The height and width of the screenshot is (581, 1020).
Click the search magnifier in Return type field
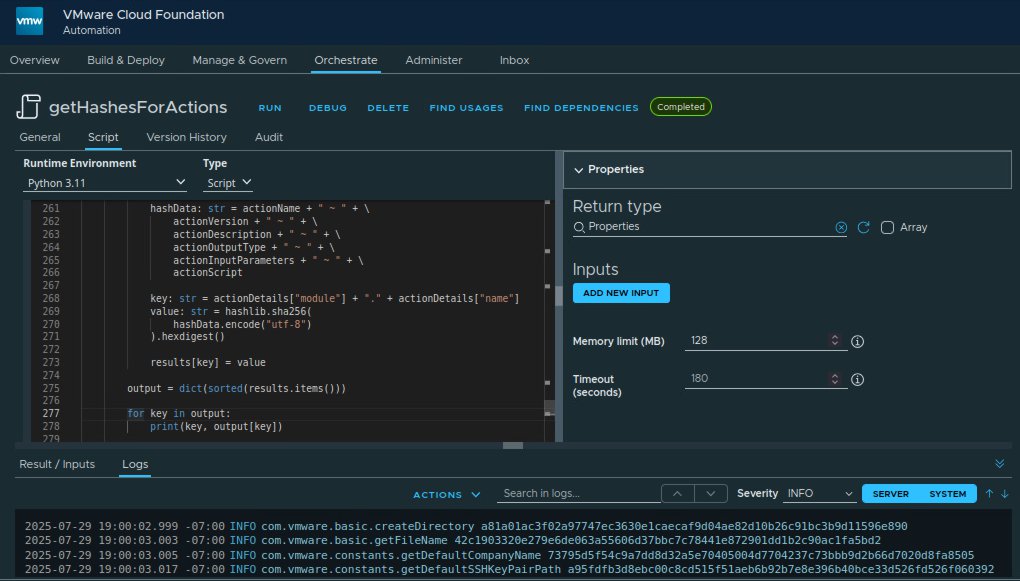(x=579, y=227)
